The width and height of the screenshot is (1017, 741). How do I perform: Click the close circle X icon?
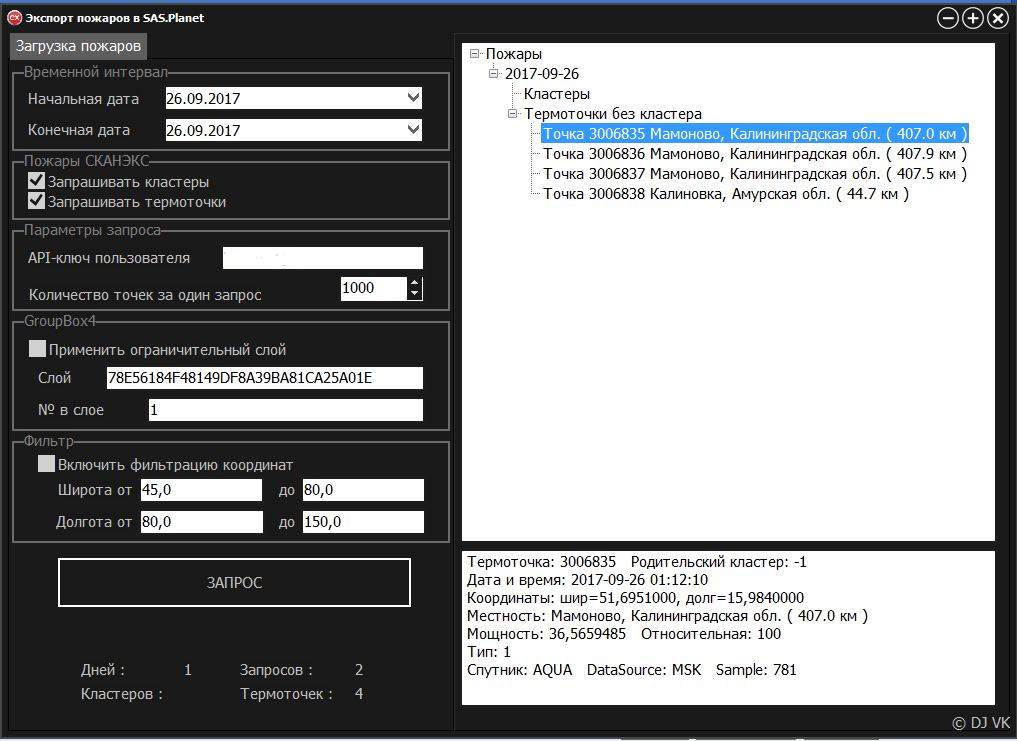click(997, 18)
